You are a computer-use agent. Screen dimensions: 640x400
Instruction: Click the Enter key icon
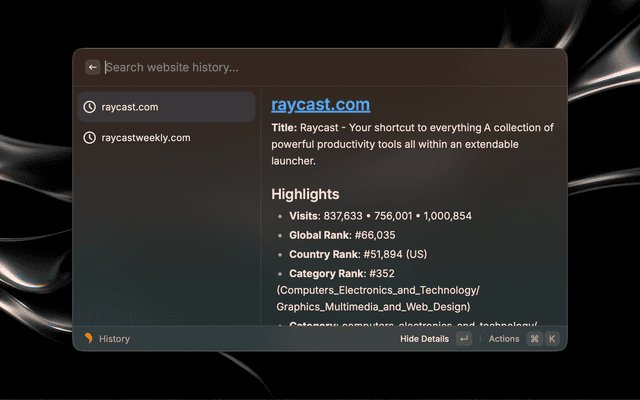463,339
